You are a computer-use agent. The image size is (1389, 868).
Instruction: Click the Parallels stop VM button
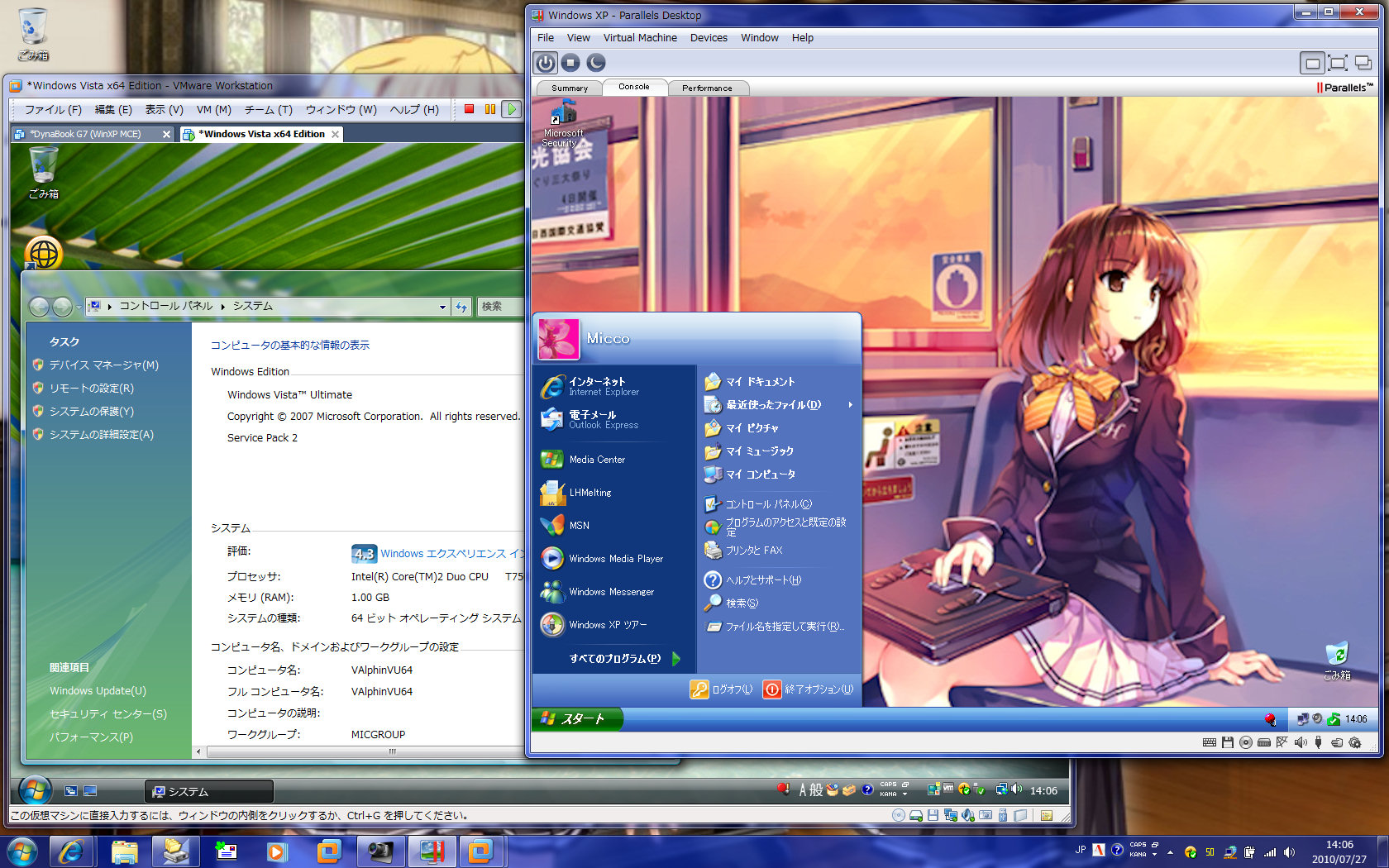pyautogui.click(x=570, y=63)
